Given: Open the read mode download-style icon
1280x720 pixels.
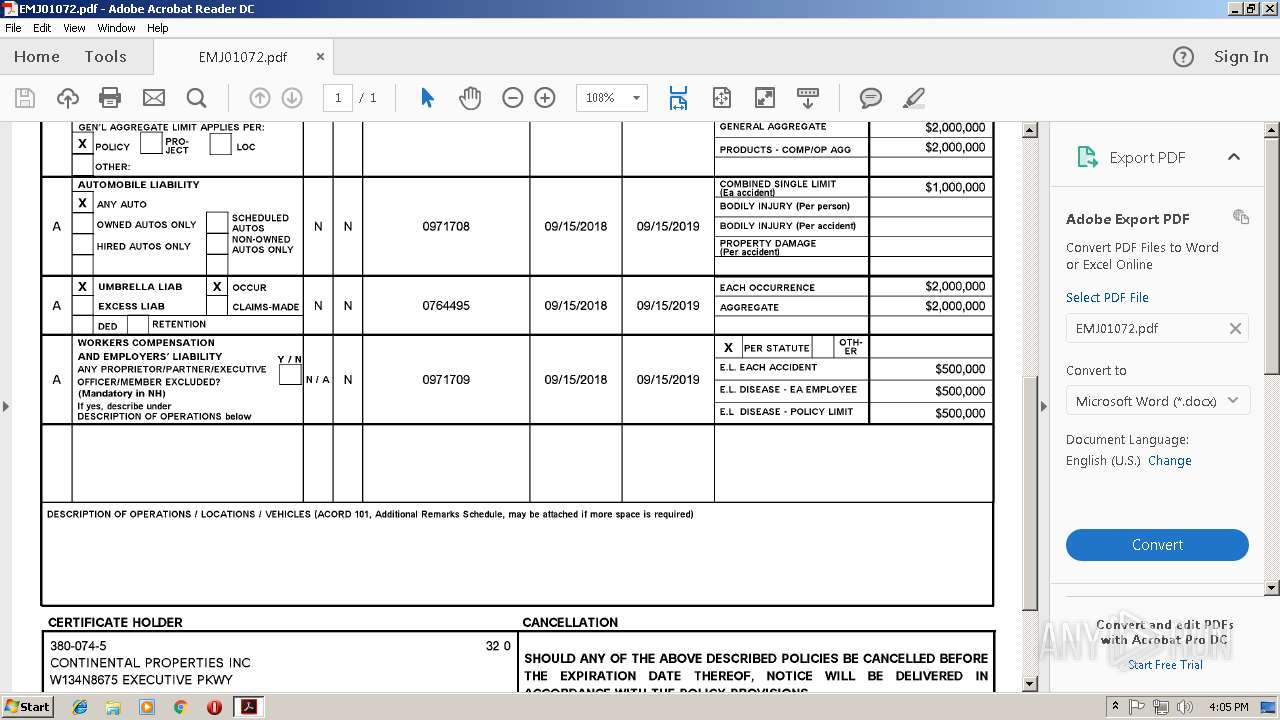Looking at the screenshot, I should coord(808,98).
